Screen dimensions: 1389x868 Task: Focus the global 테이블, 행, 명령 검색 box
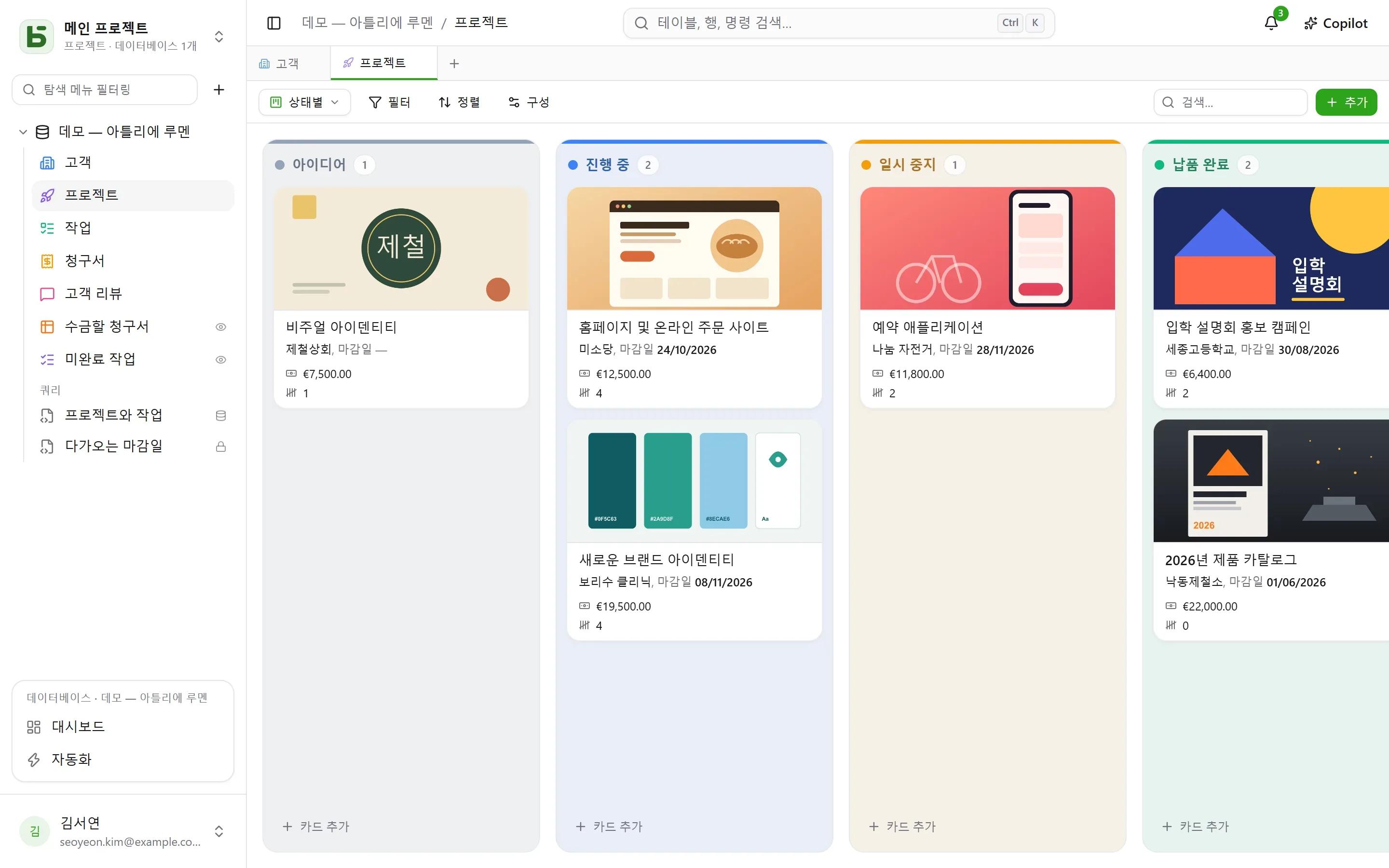[x=839, y=23]
